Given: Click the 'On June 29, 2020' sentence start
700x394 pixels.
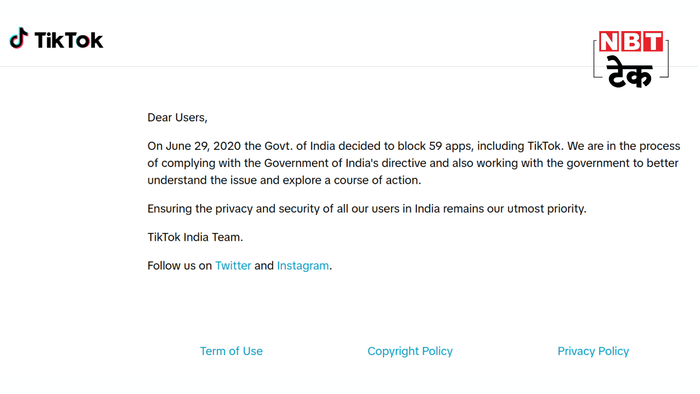Looking at the screenshot, I should tap(194, 146).
